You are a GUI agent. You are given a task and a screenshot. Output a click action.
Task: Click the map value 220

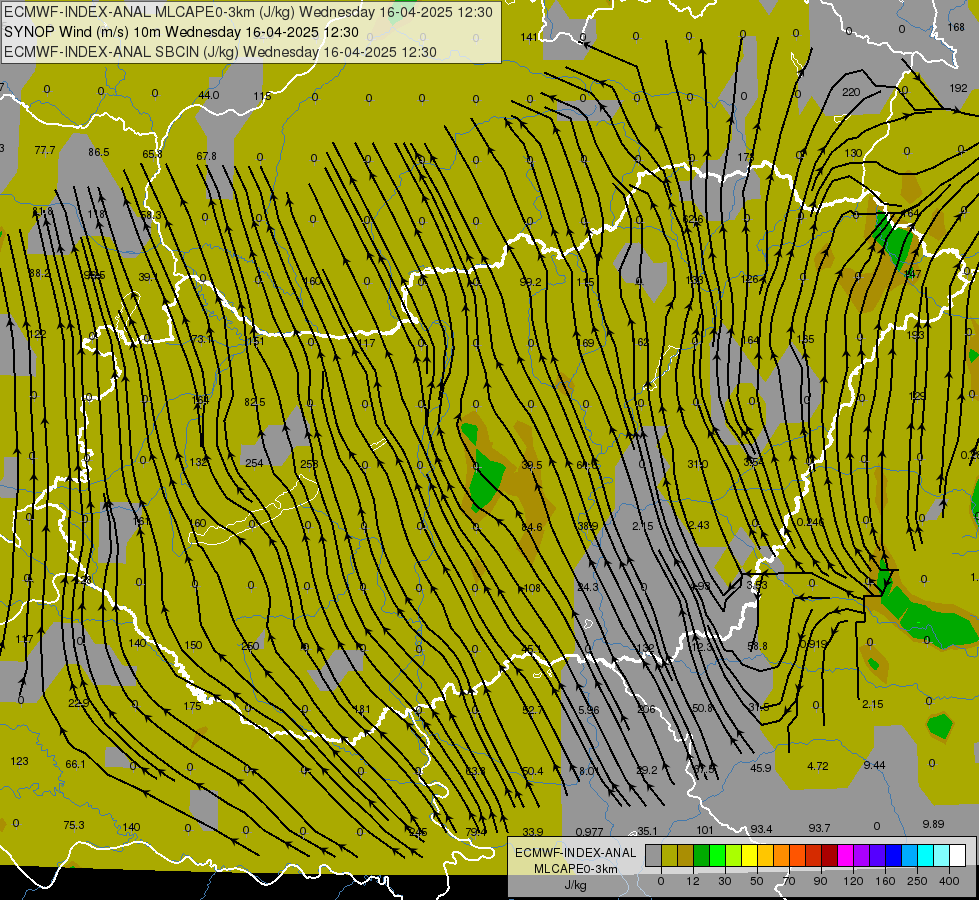(x=851, y=92)
